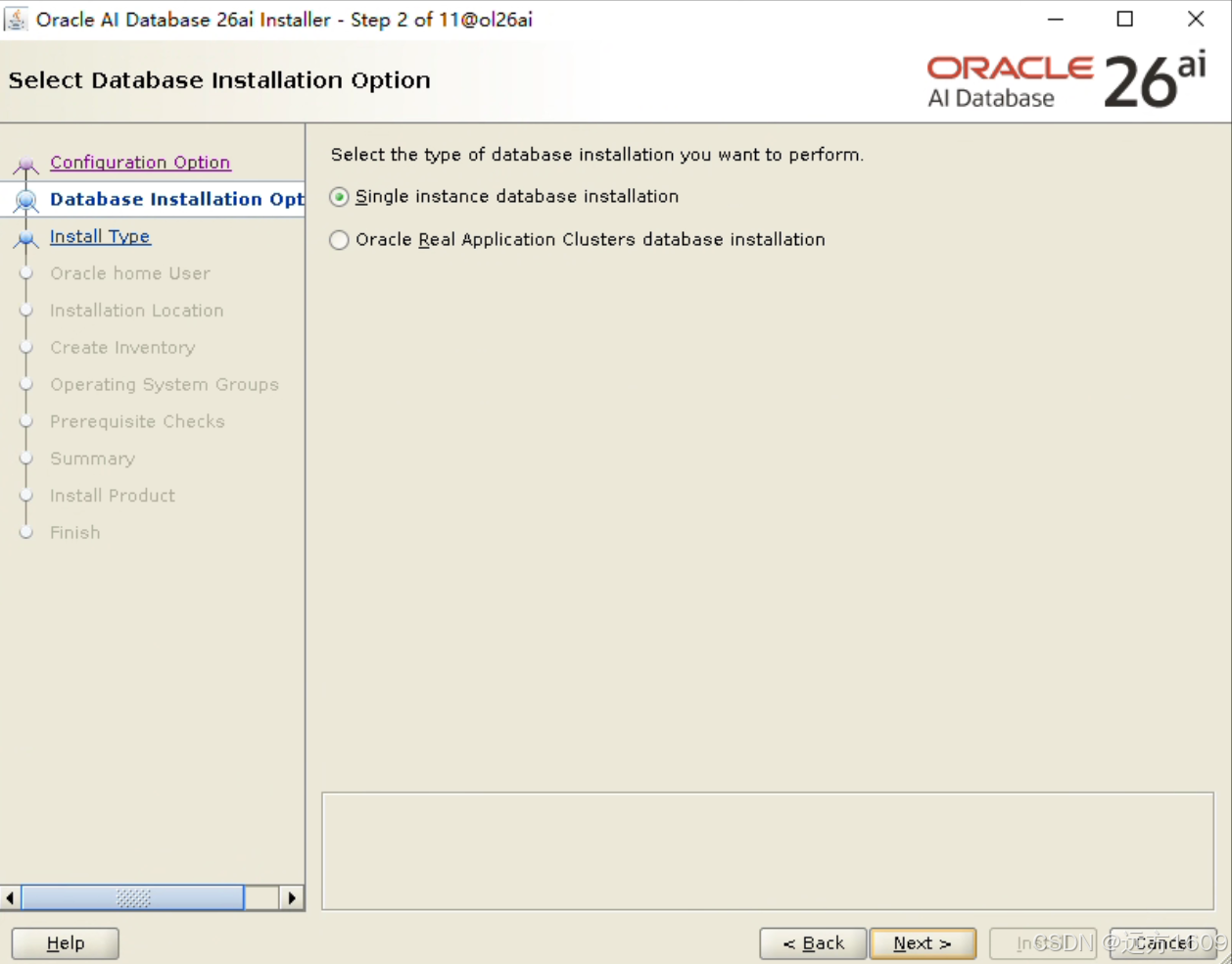
Task: Click the Create Inventory step text
Action: pyautogui.click(x=122, y=348)
